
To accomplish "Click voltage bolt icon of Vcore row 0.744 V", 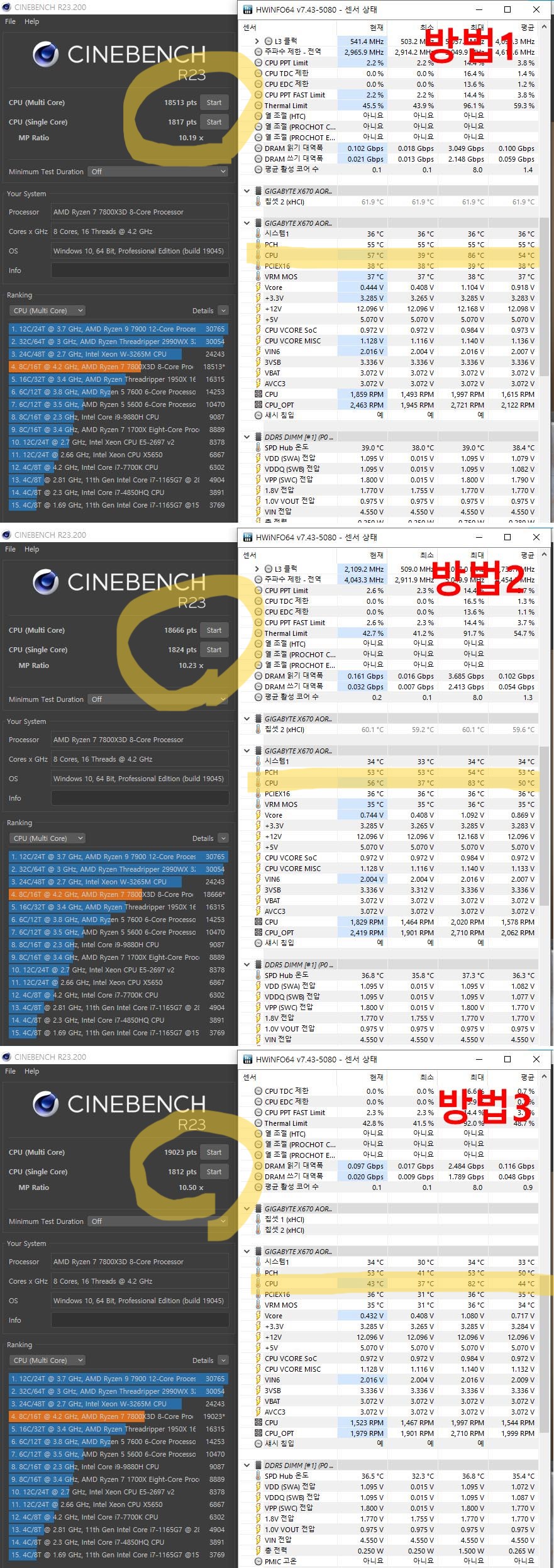I will coord(258,815).
